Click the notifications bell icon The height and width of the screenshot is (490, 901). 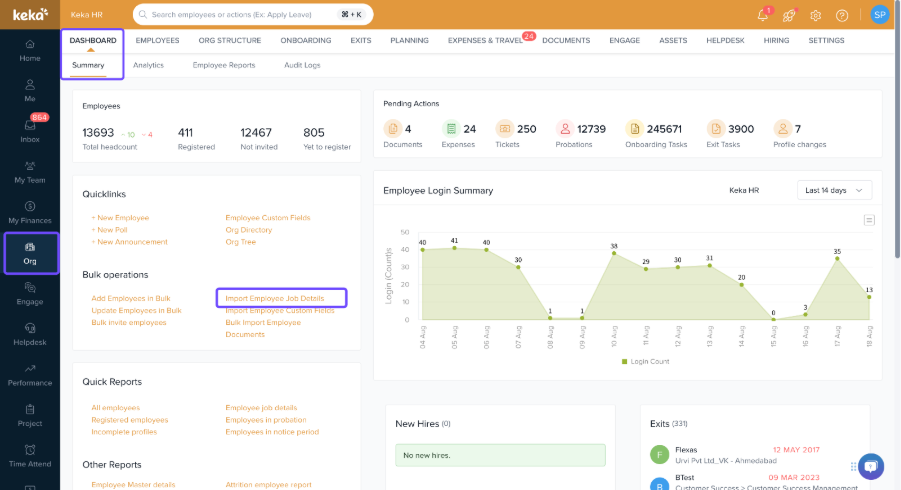[763, 16]
